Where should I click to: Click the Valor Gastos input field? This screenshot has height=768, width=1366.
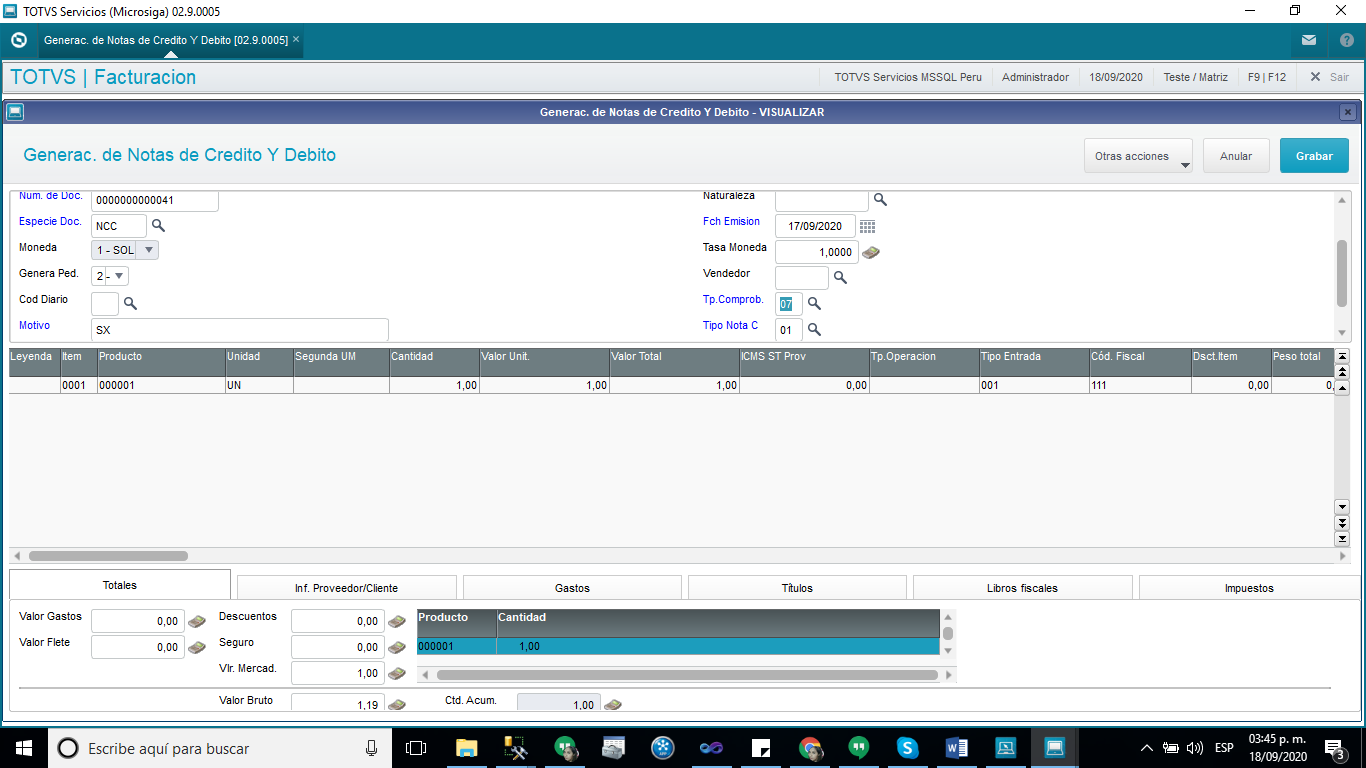pos(138,621)
